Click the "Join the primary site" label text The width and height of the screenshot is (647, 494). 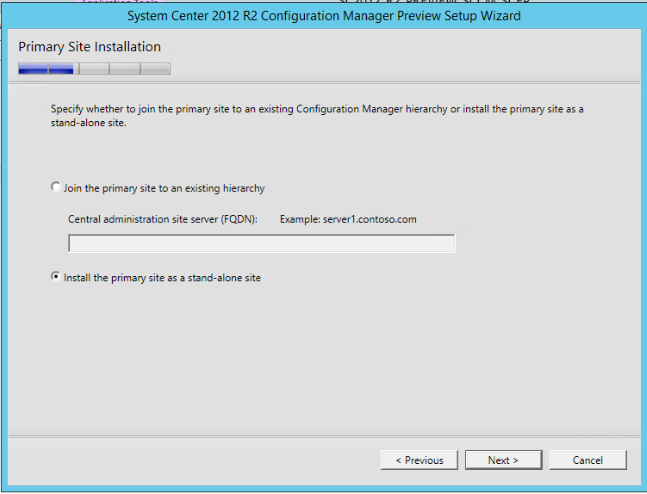pyautogui.click(x=164, y=187)
